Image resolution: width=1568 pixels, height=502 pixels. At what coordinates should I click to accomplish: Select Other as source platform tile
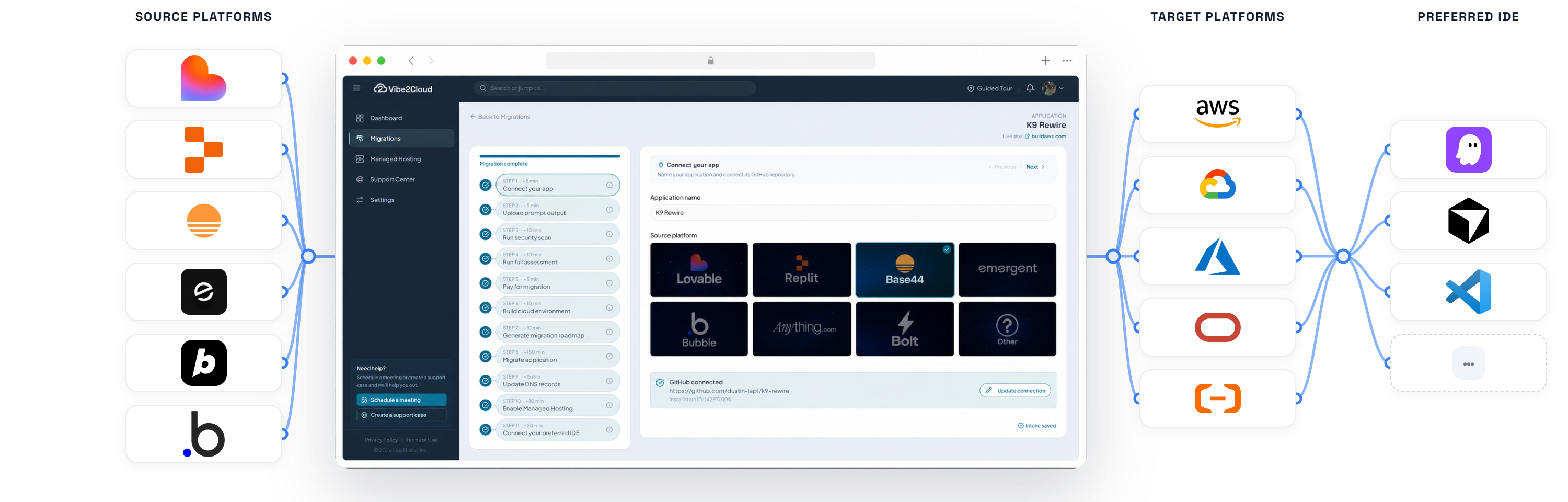(1007, 329)
